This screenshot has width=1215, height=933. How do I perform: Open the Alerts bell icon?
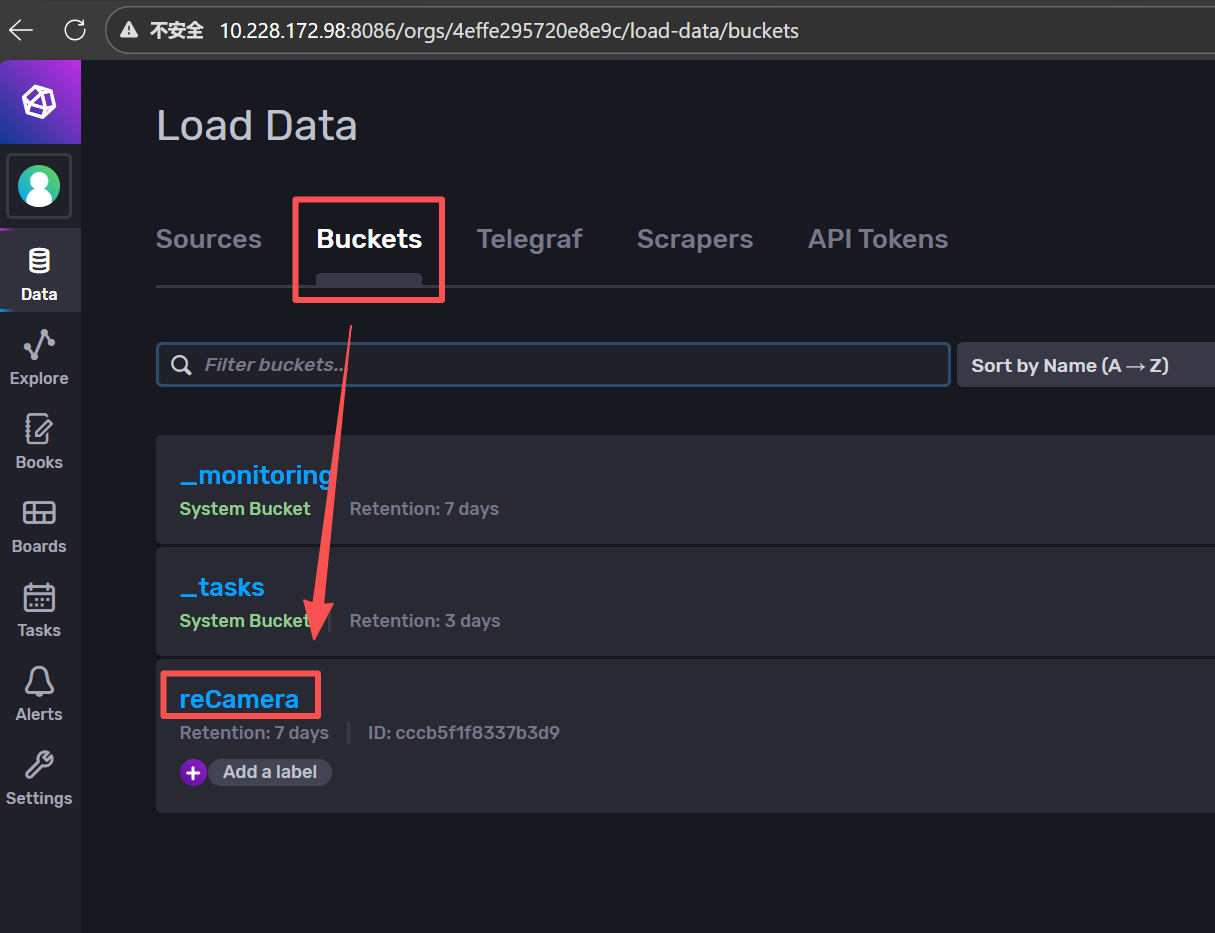tap(39, 692)
